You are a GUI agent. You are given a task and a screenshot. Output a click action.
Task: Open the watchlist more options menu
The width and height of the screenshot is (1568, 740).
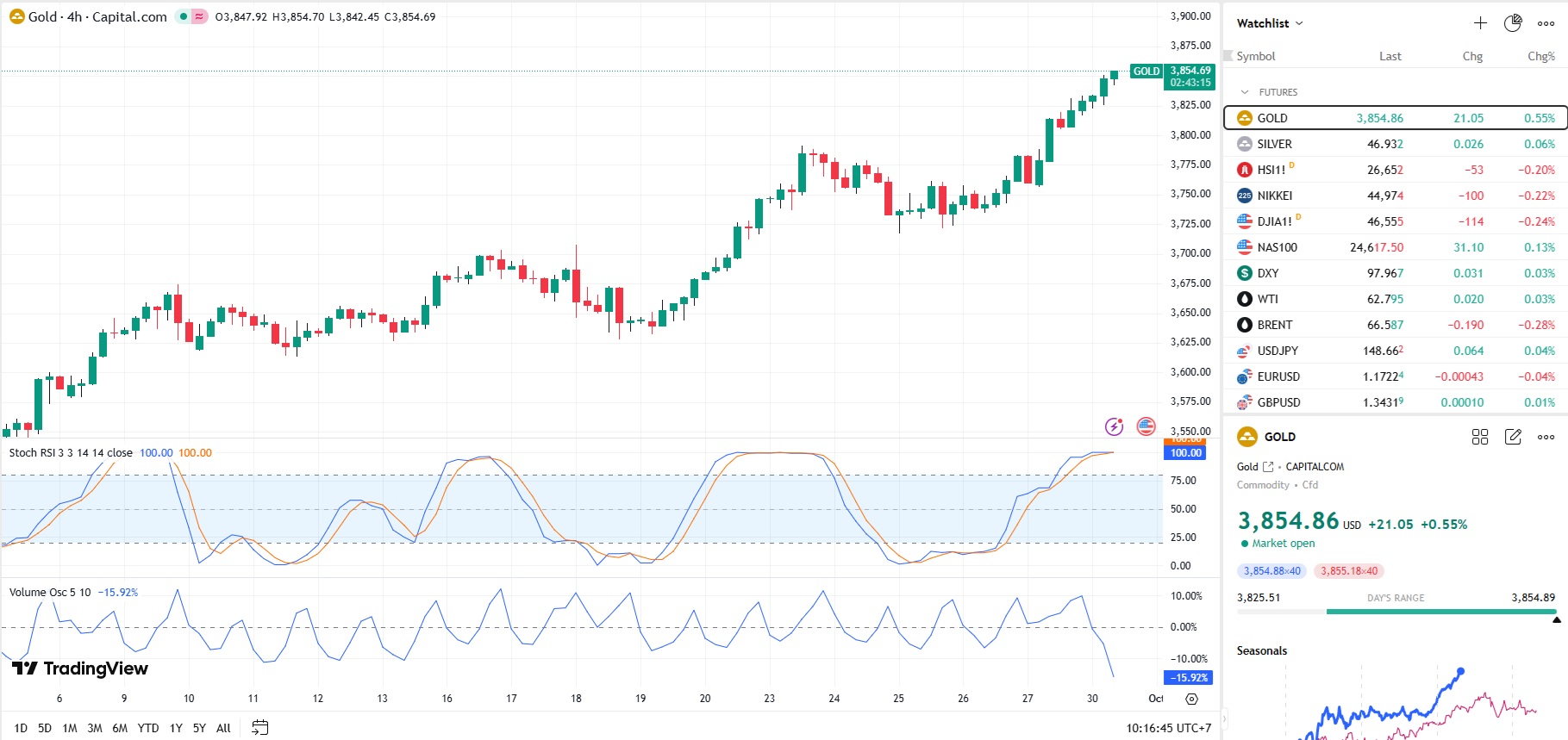pyautogui.click(x=1546, y=23)
